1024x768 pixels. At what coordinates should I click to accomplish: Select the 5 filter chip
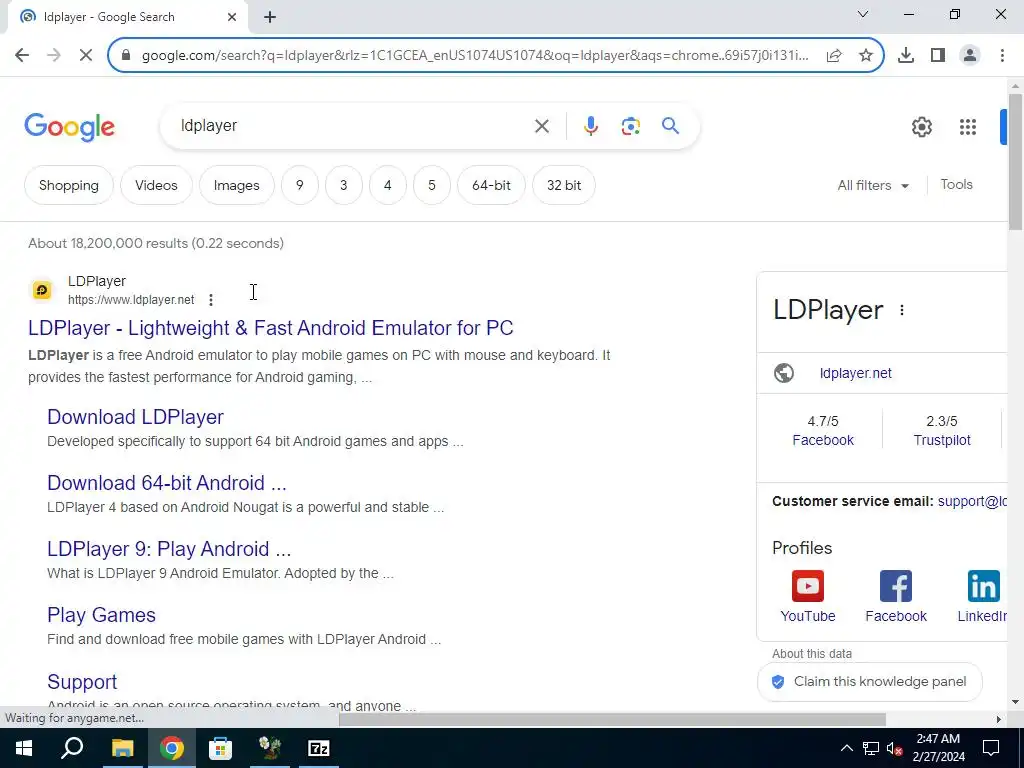[x=432, y=185]
